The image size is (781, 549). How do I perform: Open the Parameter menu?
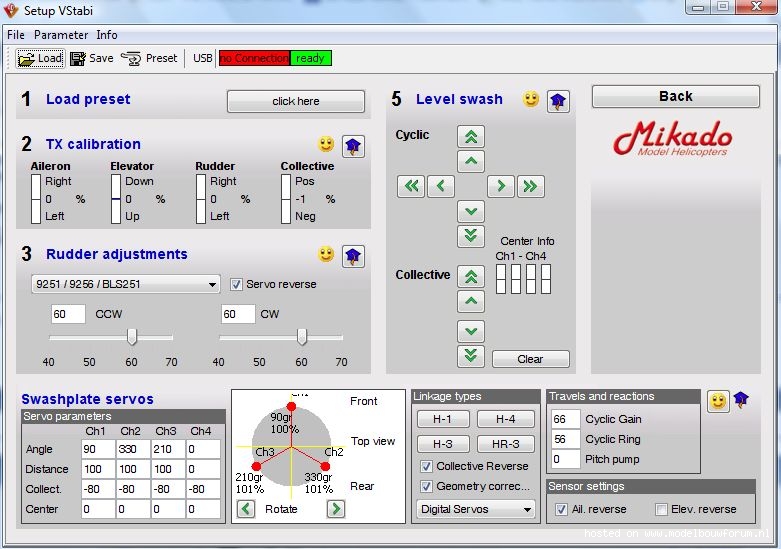point(61,35)
